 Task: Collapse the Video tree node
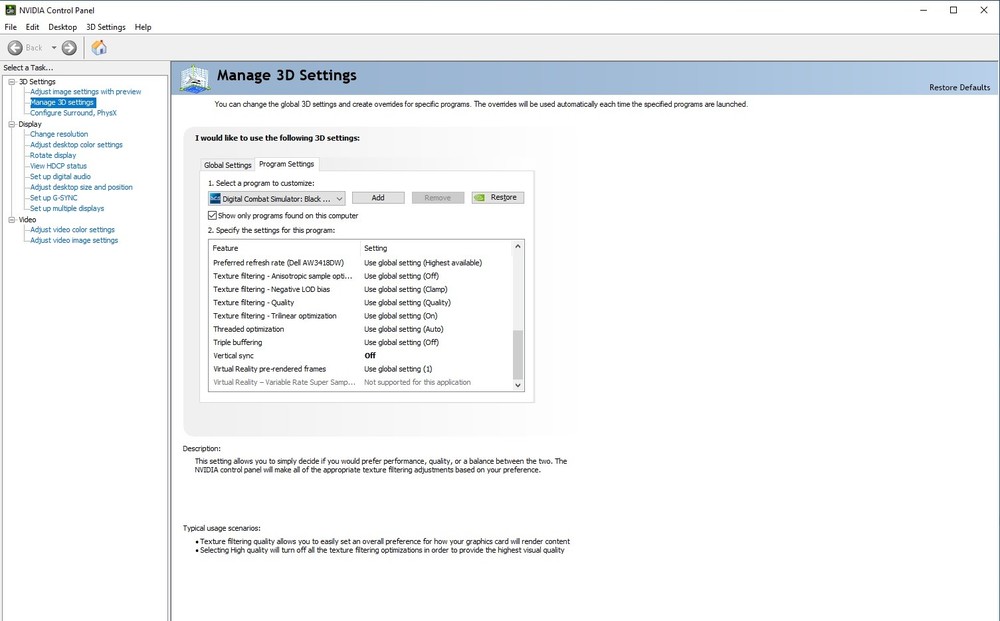(x=11, y=220)
